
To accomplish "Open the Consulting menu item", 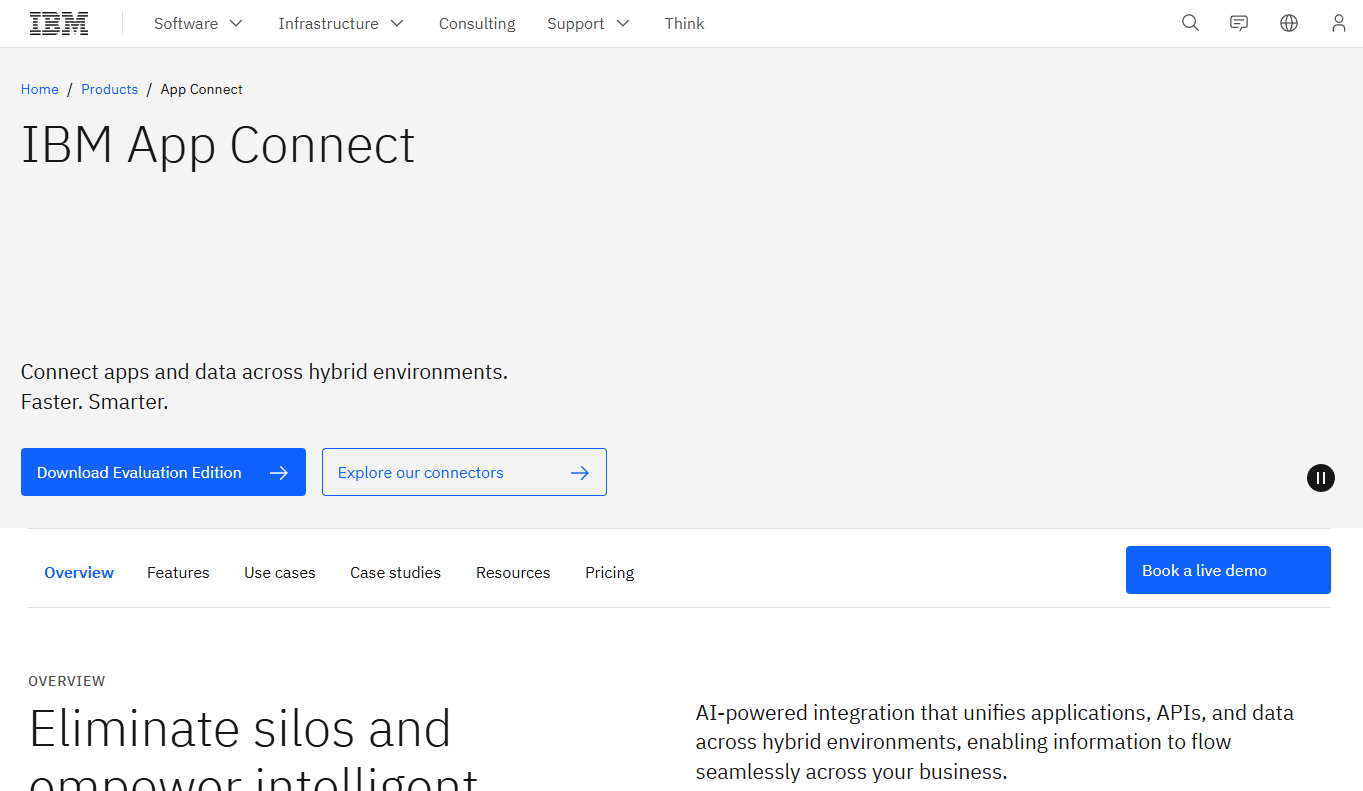I will (x=477, y=23).
